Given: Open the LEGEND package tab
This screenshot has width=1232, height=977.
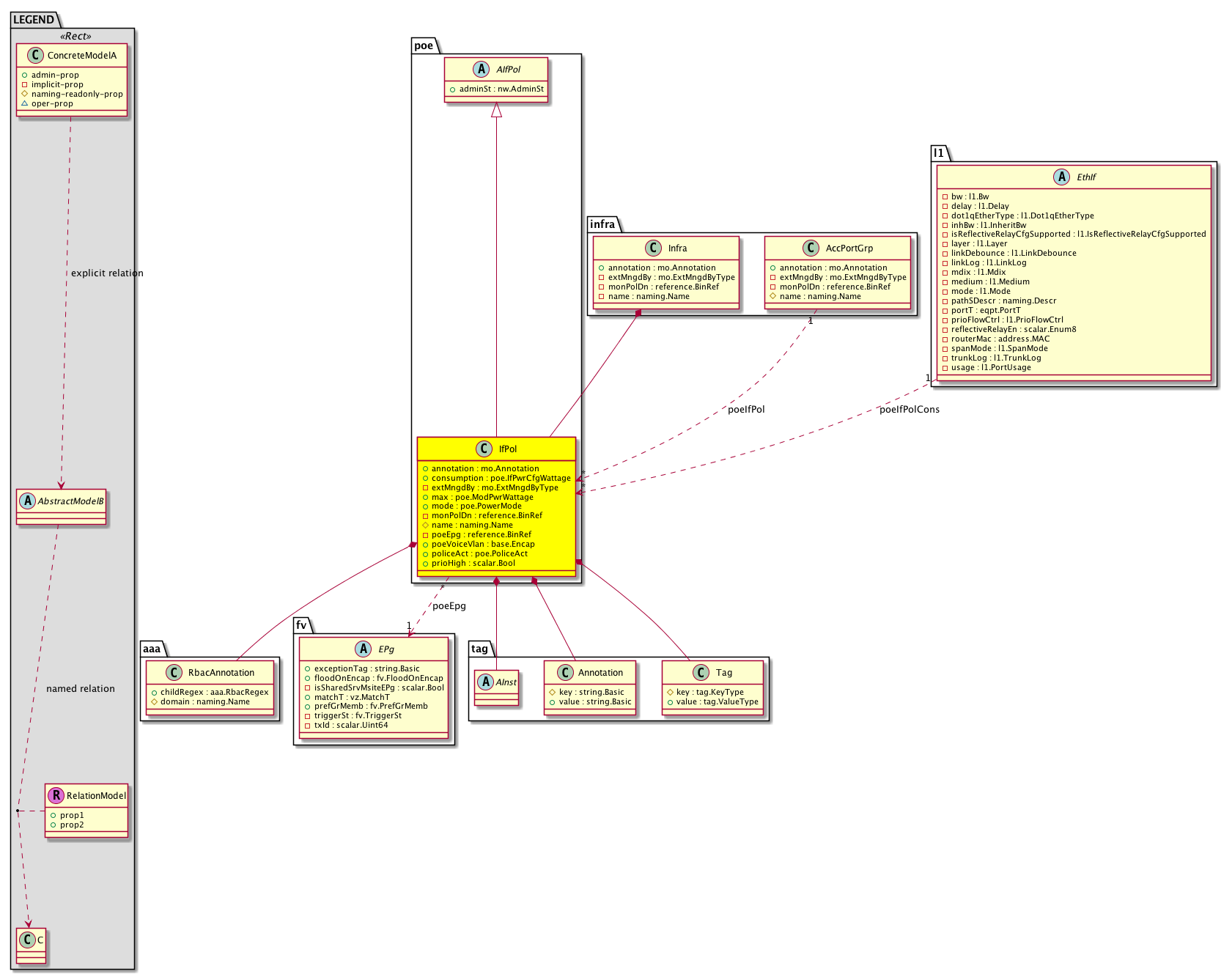Looking at the screenshot, I should [34, 20].
